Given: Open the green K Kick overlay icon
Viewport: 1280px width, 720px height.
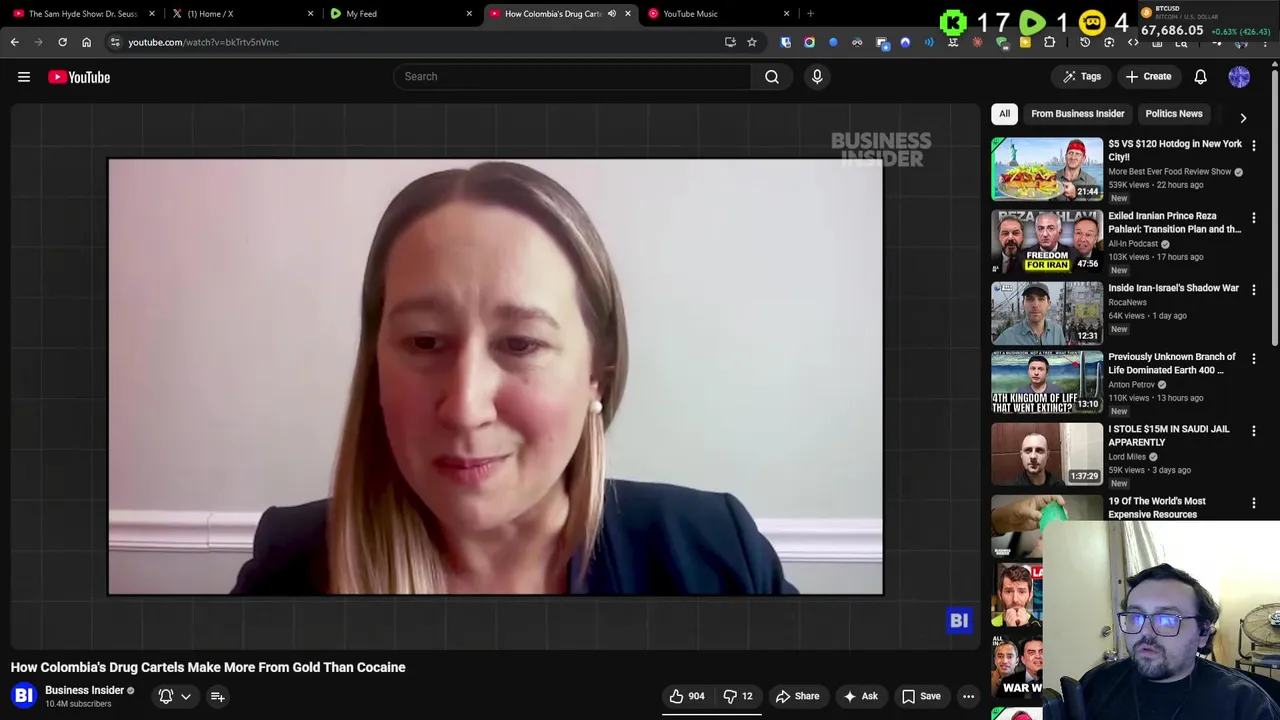Looking at the screenshot, I should click(953, 21).
